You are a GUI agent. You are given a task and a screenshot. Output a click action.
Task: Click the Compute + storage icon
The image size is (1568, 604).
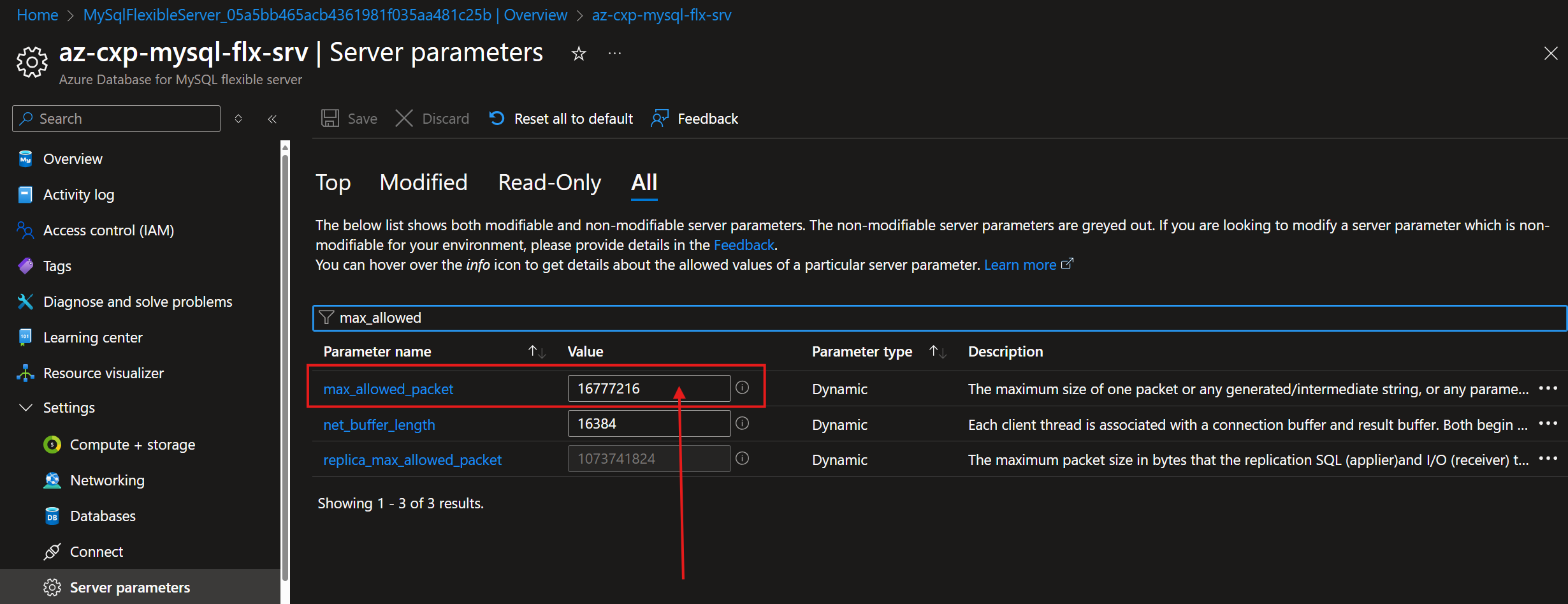[52, 445]
